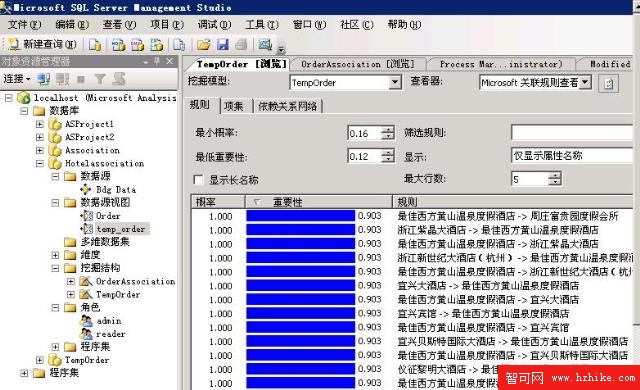Select rule 宜兴宾馆 -> 最佳西方黄山温泉度假酒店
The width and height of the screenshot is (640, 390).
[x=483, y=313]
